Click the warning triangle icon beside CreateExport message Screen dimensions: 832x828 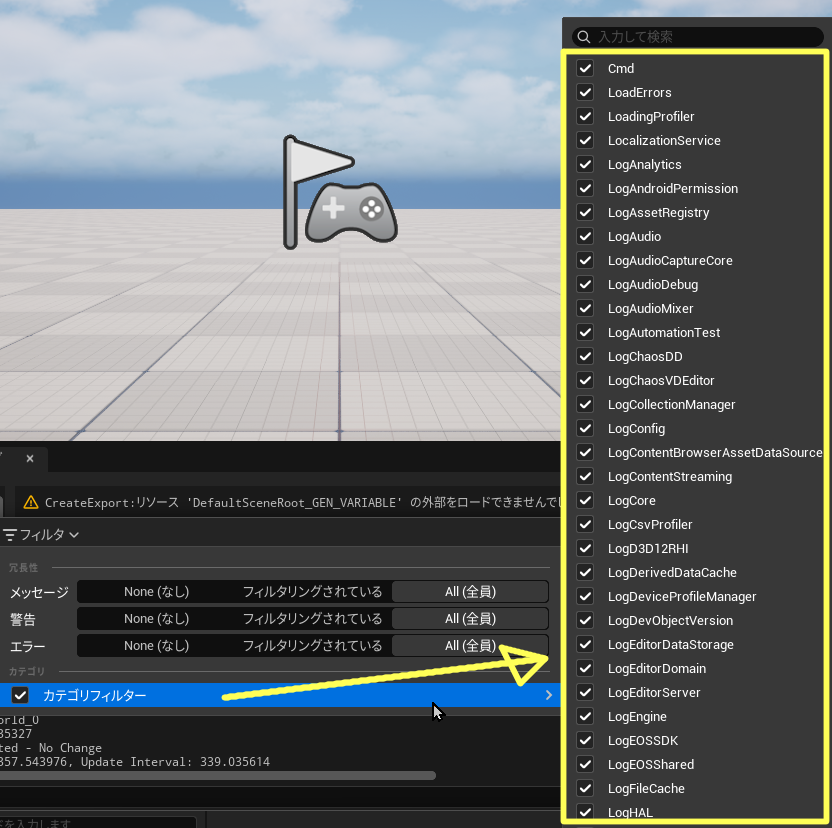pos(31,502)
